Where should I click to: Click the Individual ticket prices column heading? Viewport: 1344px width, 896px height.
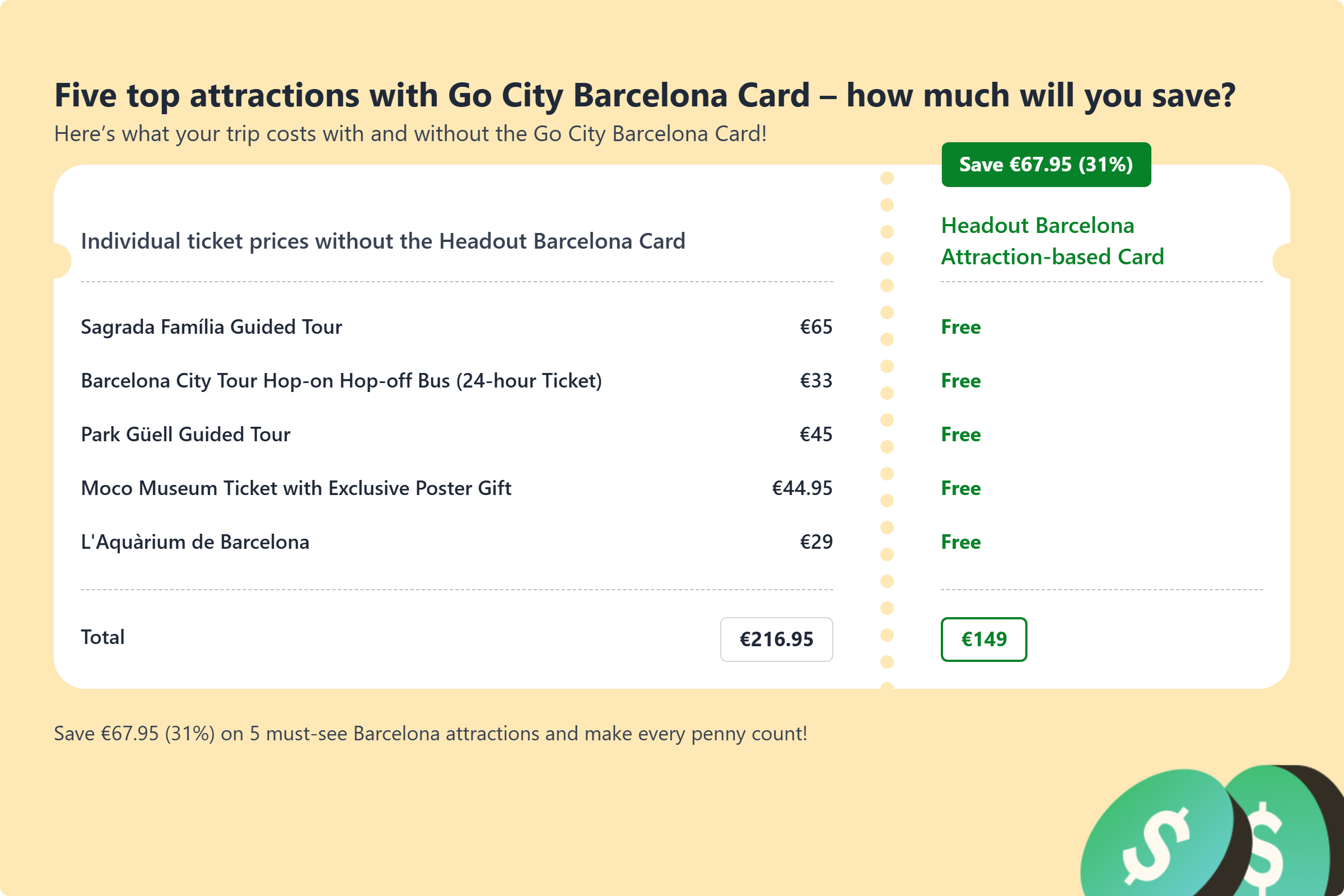tap(383, 241)
